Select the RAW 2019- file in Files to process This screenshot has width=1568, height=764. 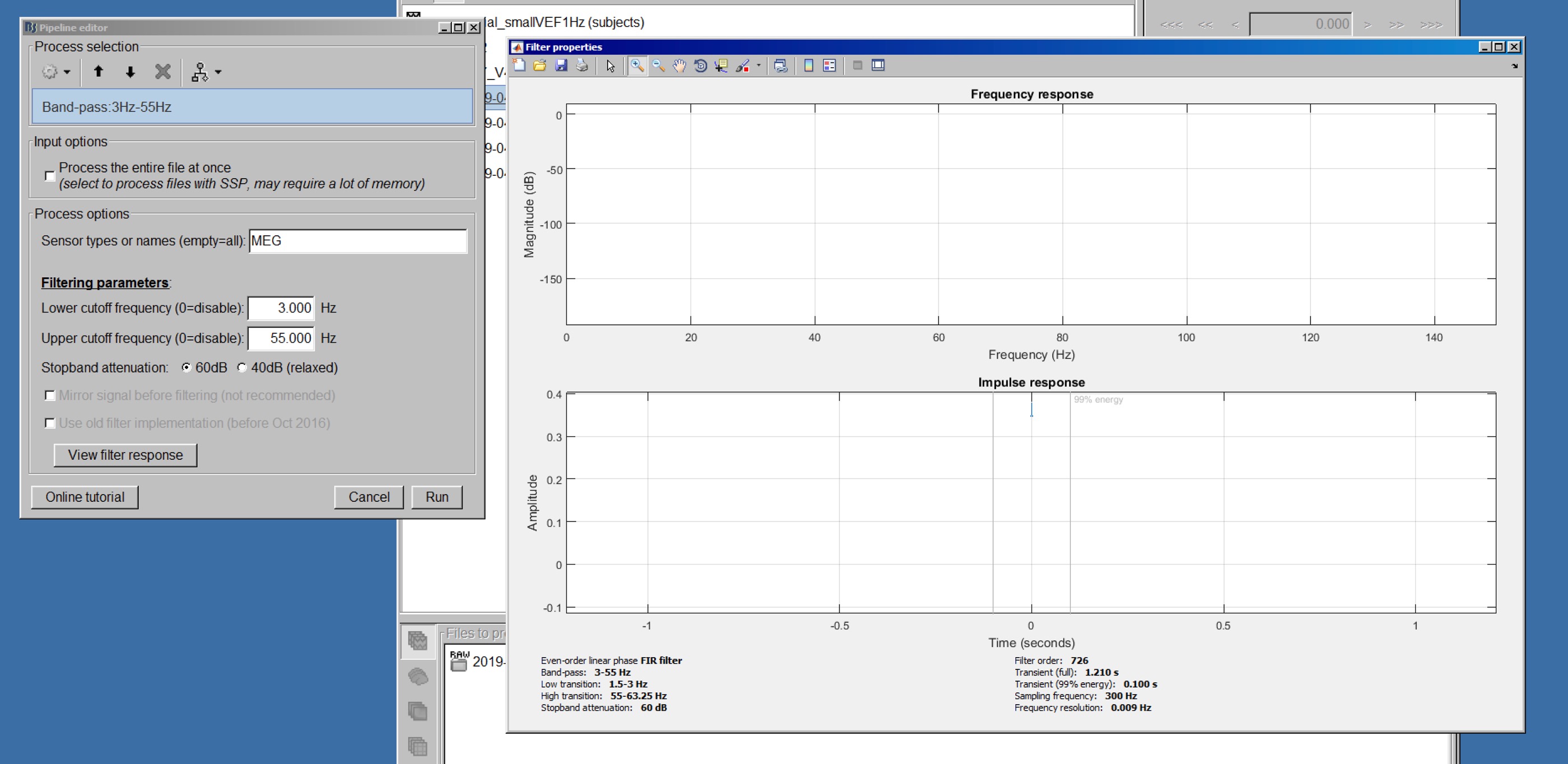478,661
